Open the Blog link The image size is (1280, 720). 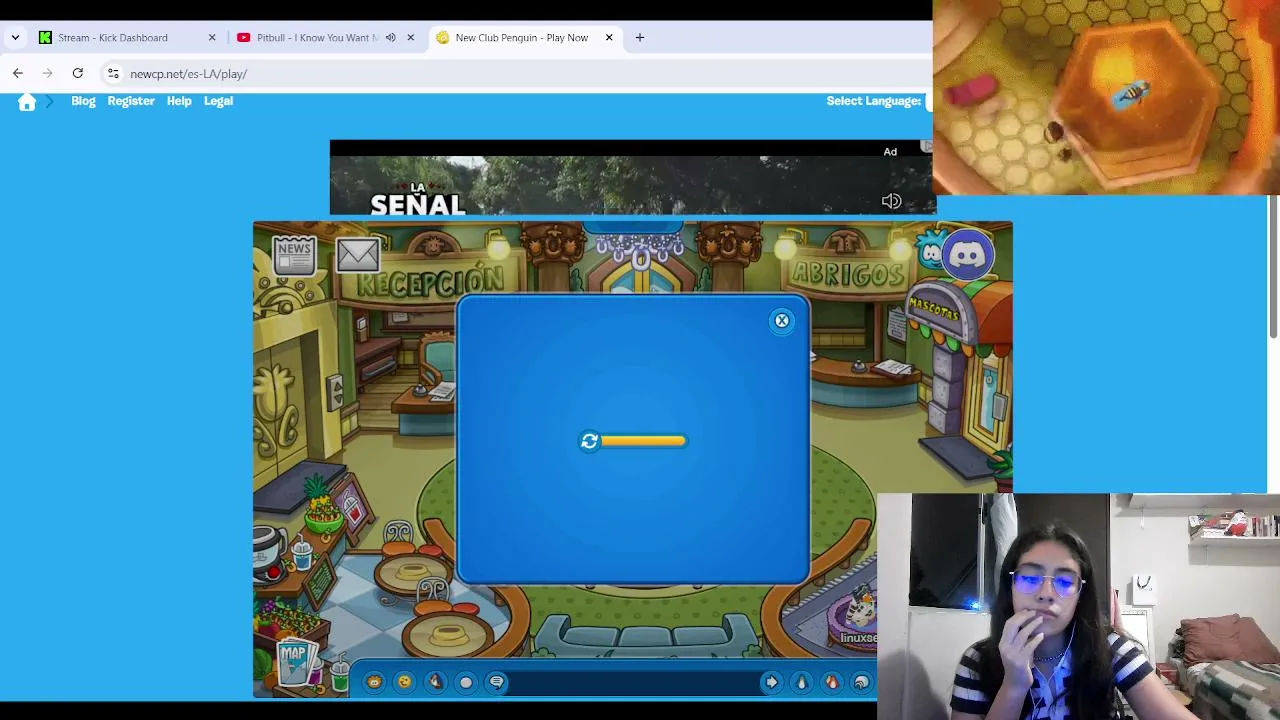[83, 101]
